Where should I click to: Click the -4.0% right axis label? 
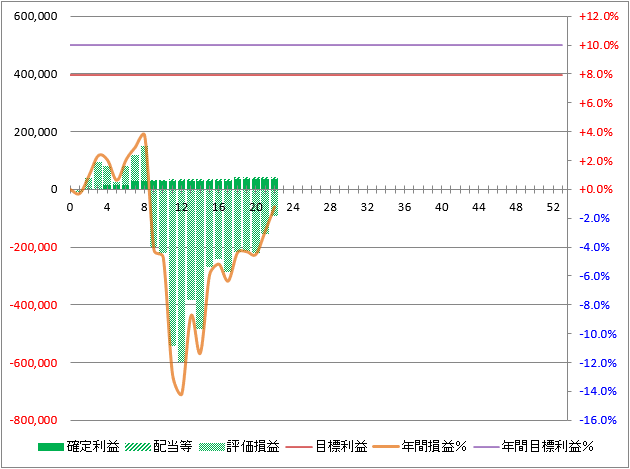point(594,247)
